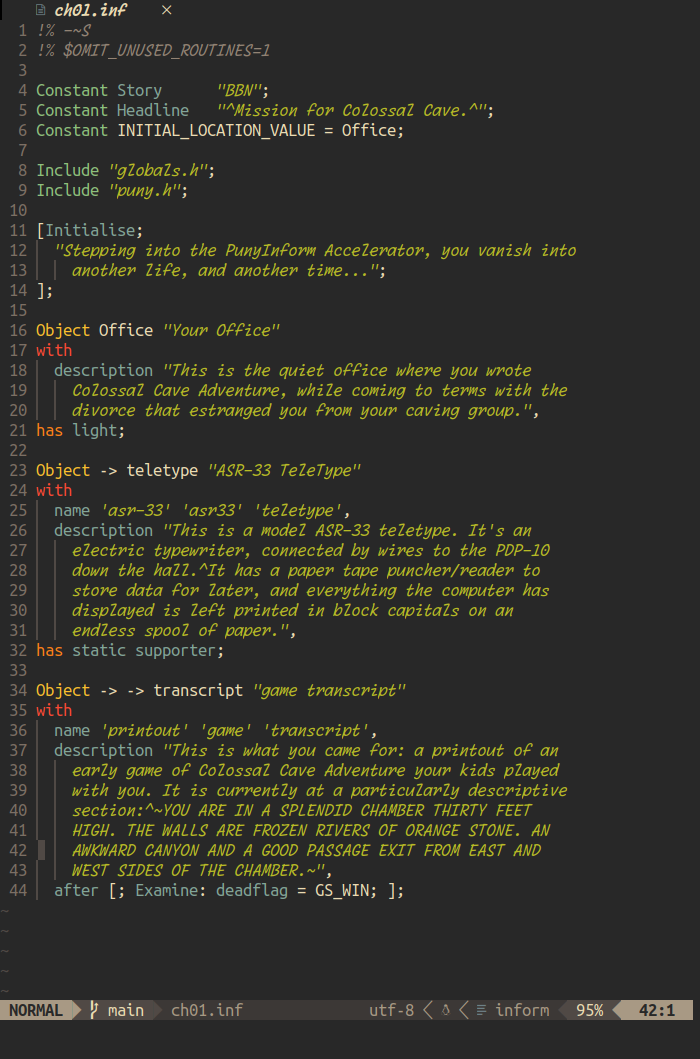Click line number 34 in the gutter
The width and height of the screenshot is (700, 1059).
(18, 690)
